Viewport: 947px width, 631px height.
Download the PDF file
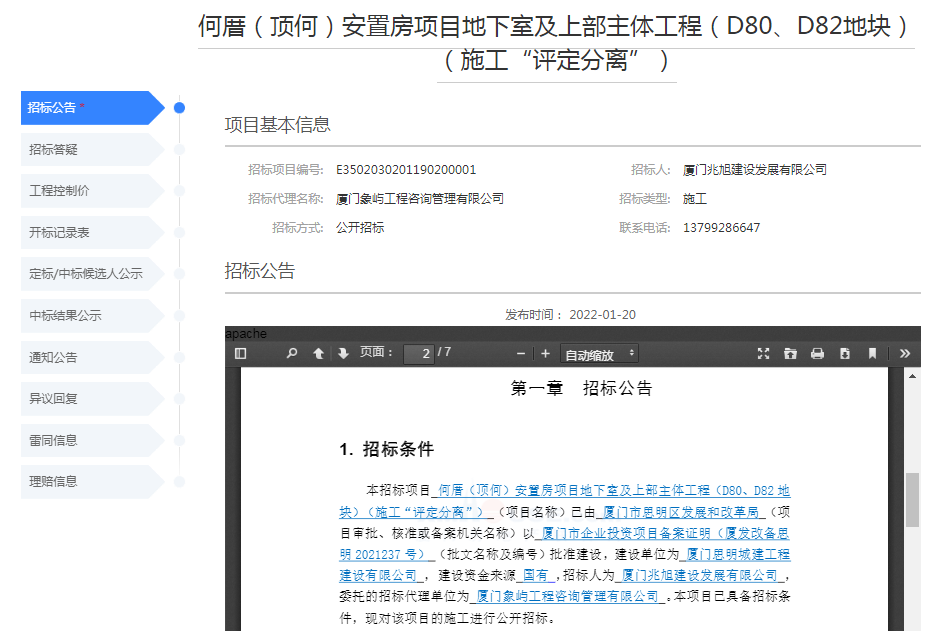[x=844, y=353]
